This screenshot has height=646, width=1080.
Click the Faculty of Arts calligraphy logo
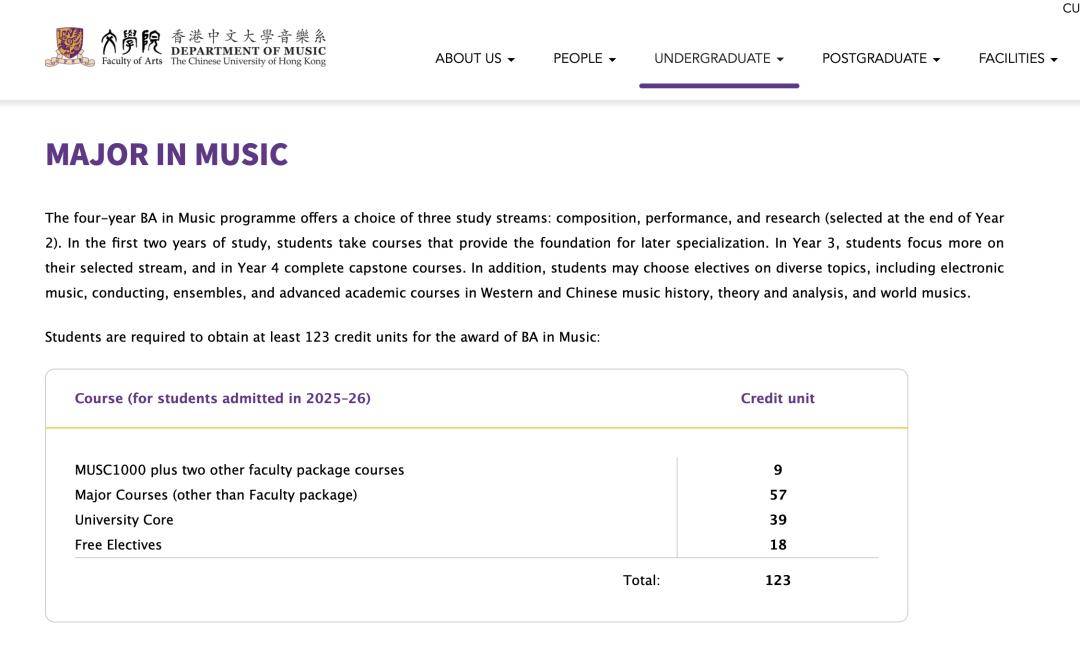(131, 47)
